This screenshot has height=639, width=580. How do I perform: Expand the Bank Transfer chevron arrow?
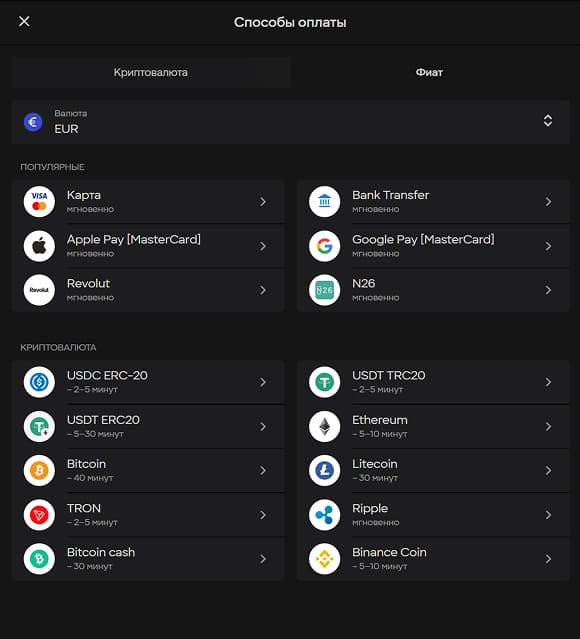click(x=549, y=202)
